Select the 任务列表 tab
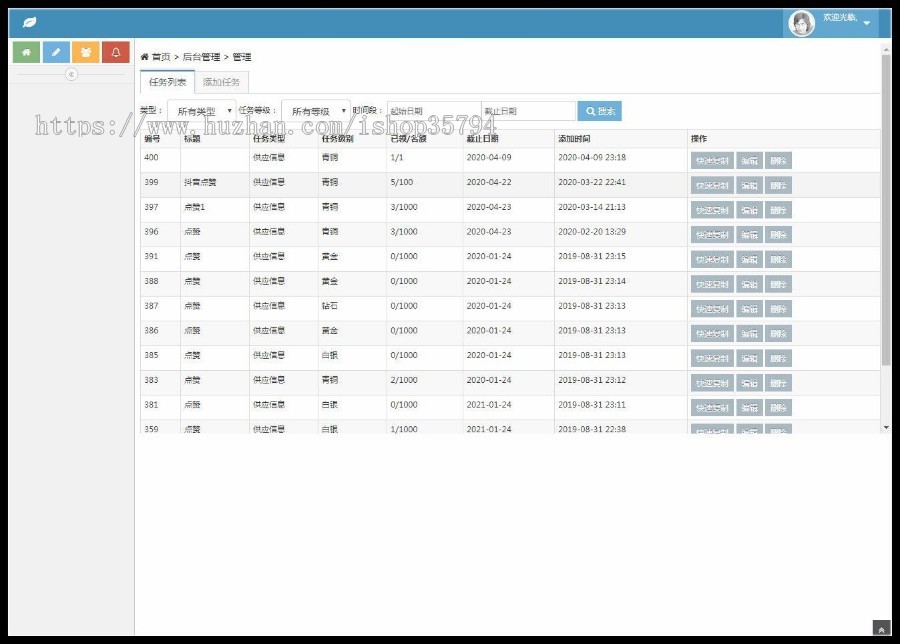 pyautogui.click(x=167, y=82)
